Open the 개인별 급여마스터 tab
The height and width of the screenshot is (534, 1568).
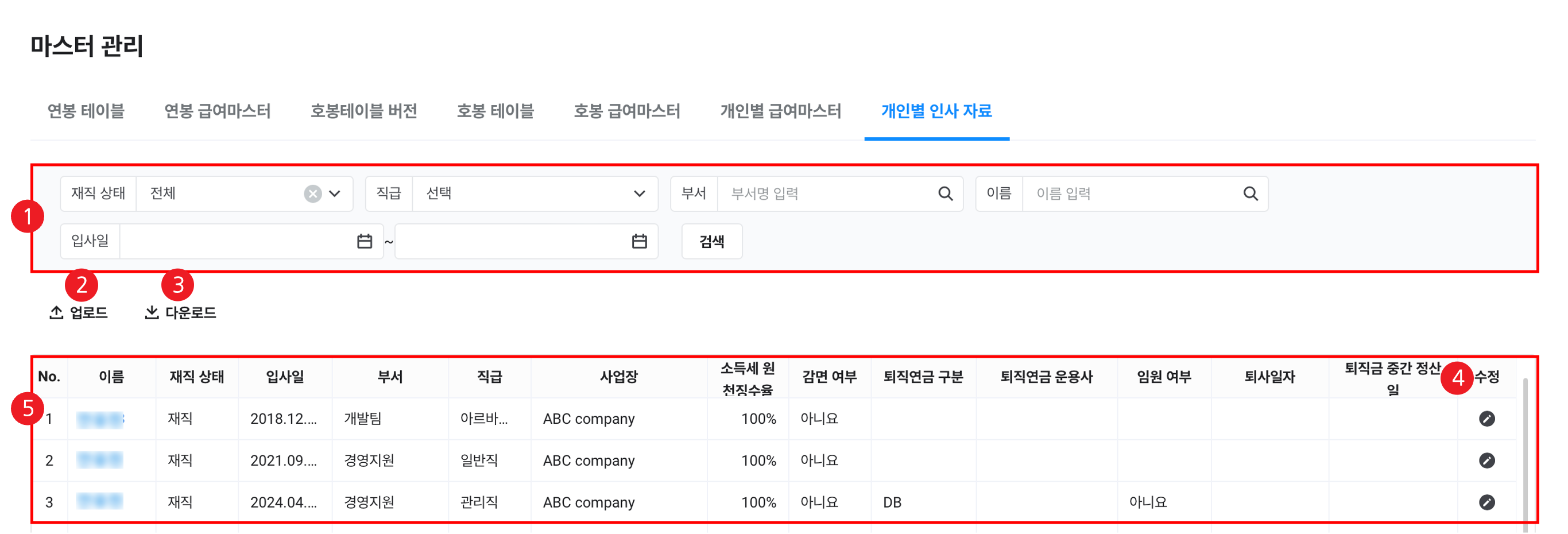tap(780, 111)
